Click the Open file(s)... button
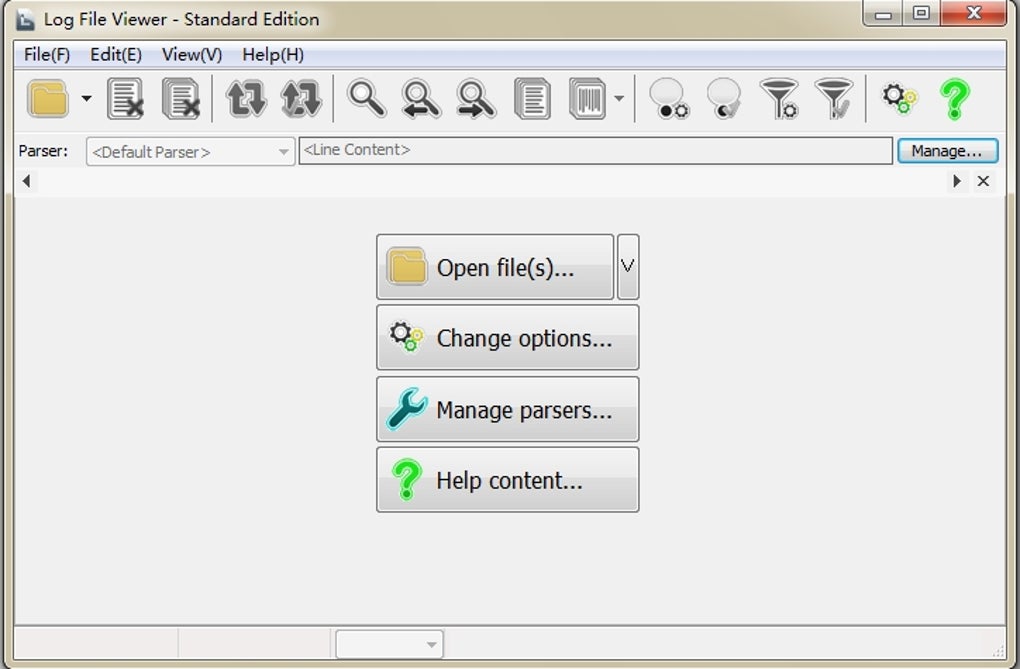1020x669 pixels. click(x=495, y=267)
